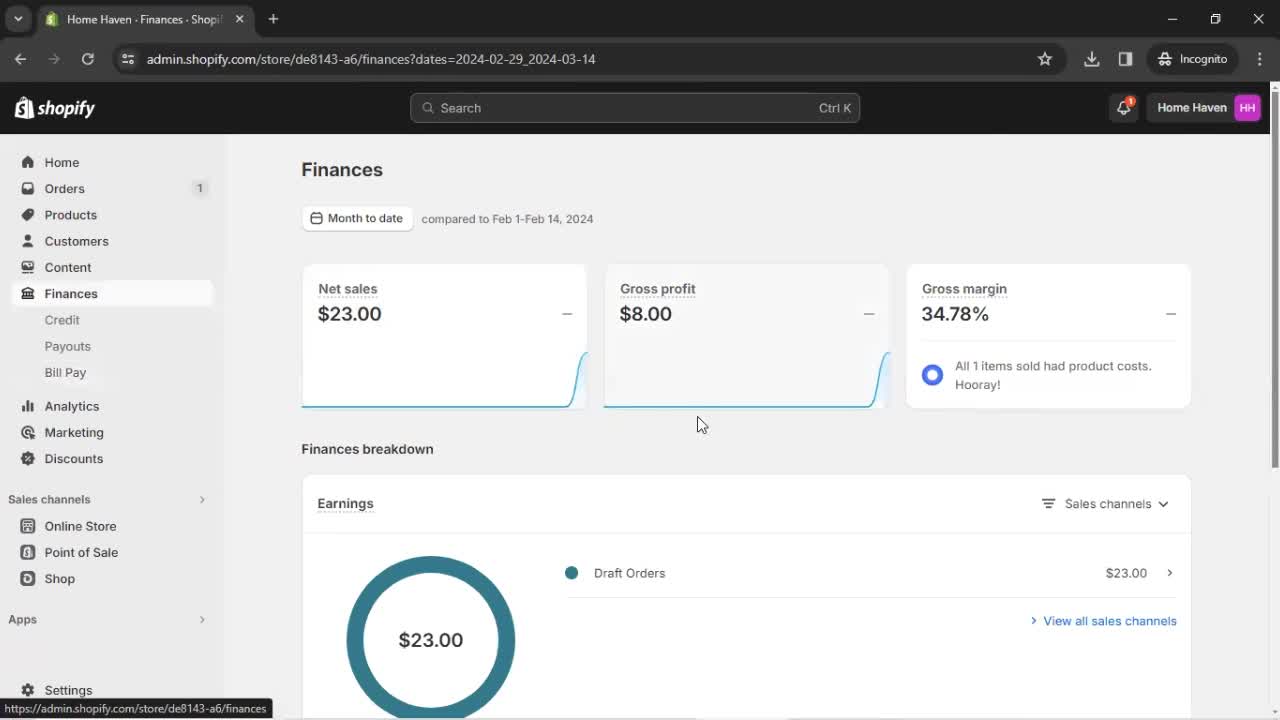Image resolution: width=1280 pixels, height=720 pixels.
Task: Go to Bill Pay under Finances
Action: (x=65, y=372)
